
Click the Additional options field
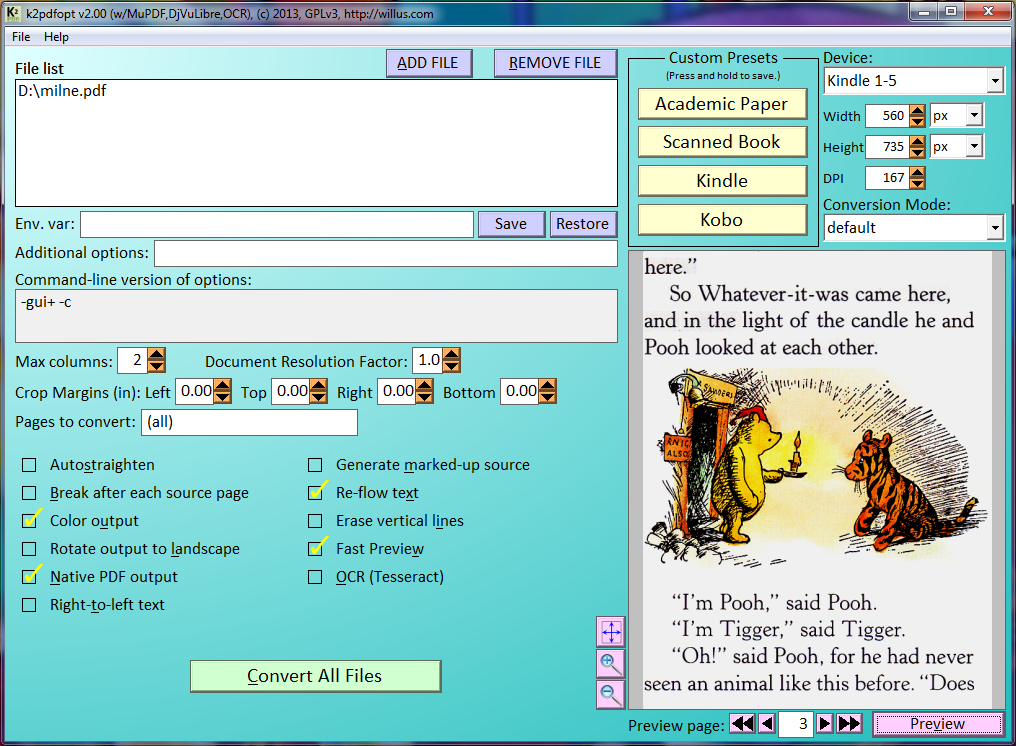(x=386, y=253)
